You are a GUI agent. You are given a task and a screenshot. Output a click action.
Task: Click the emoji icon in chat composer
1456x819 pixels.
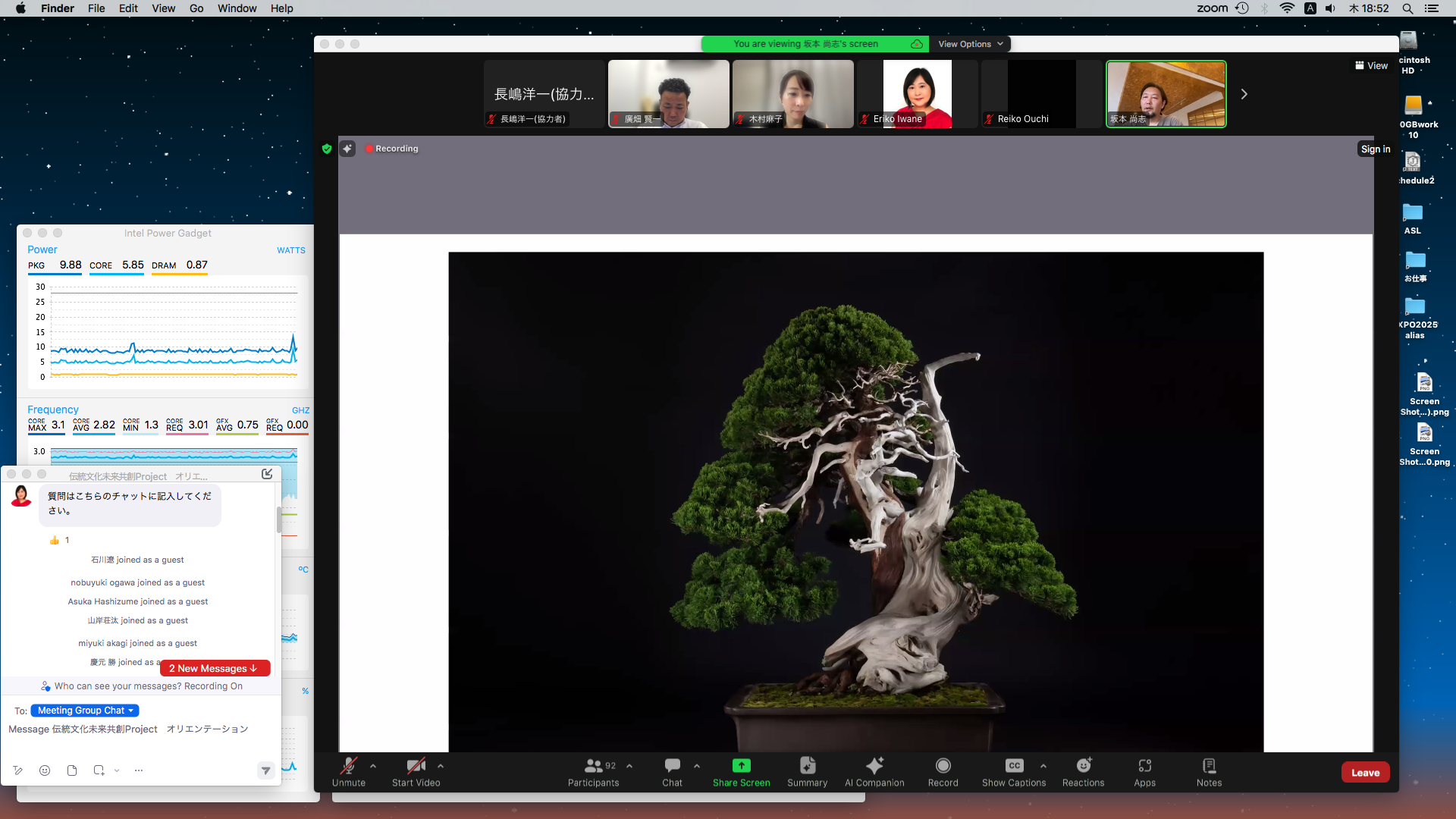pyautogui.click(x=45, y=770)
